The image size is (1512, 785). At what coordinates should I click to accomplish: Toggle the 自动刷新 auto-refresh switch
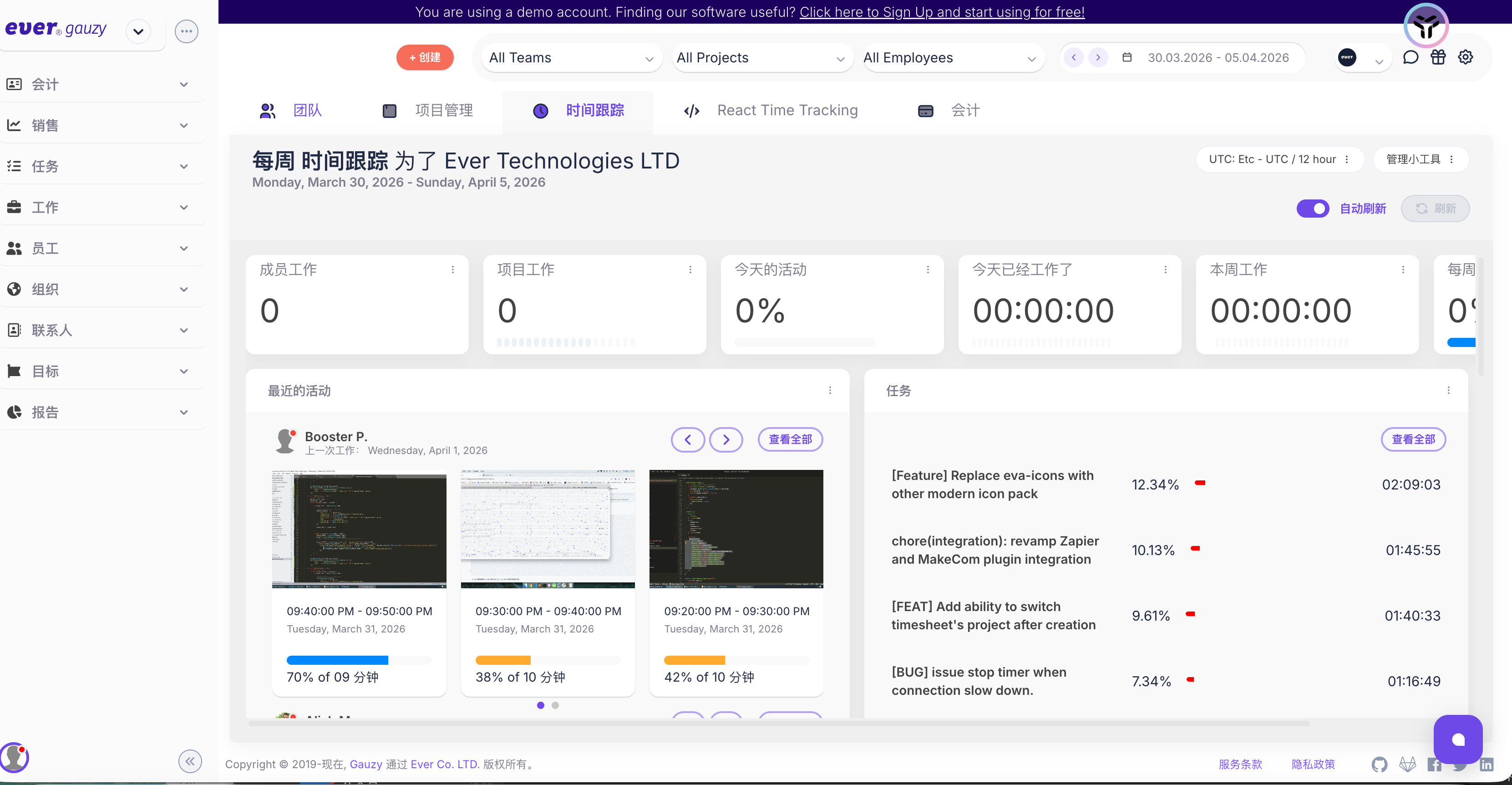pos(1313,209)
